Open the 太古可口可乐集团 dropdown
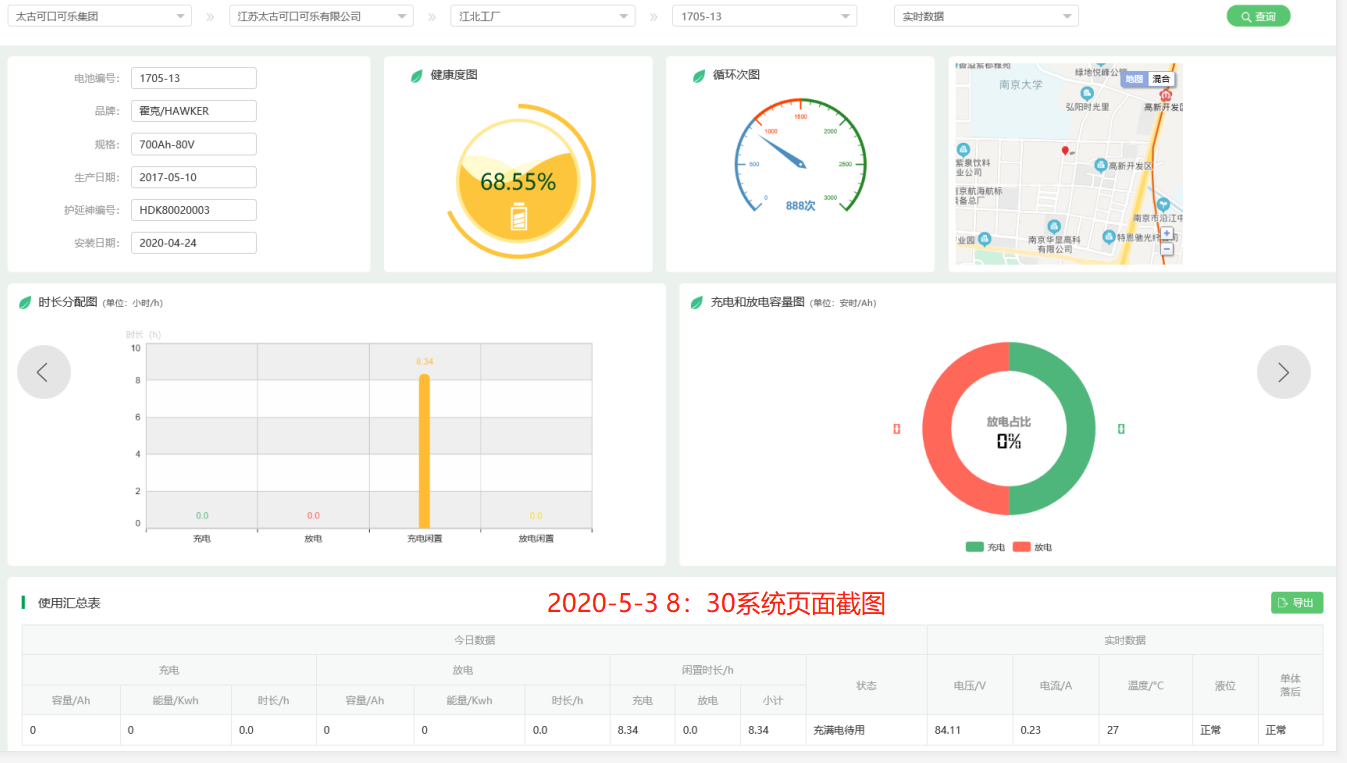The width and height of the screenshot is (1347, 763). click(98, 16)
